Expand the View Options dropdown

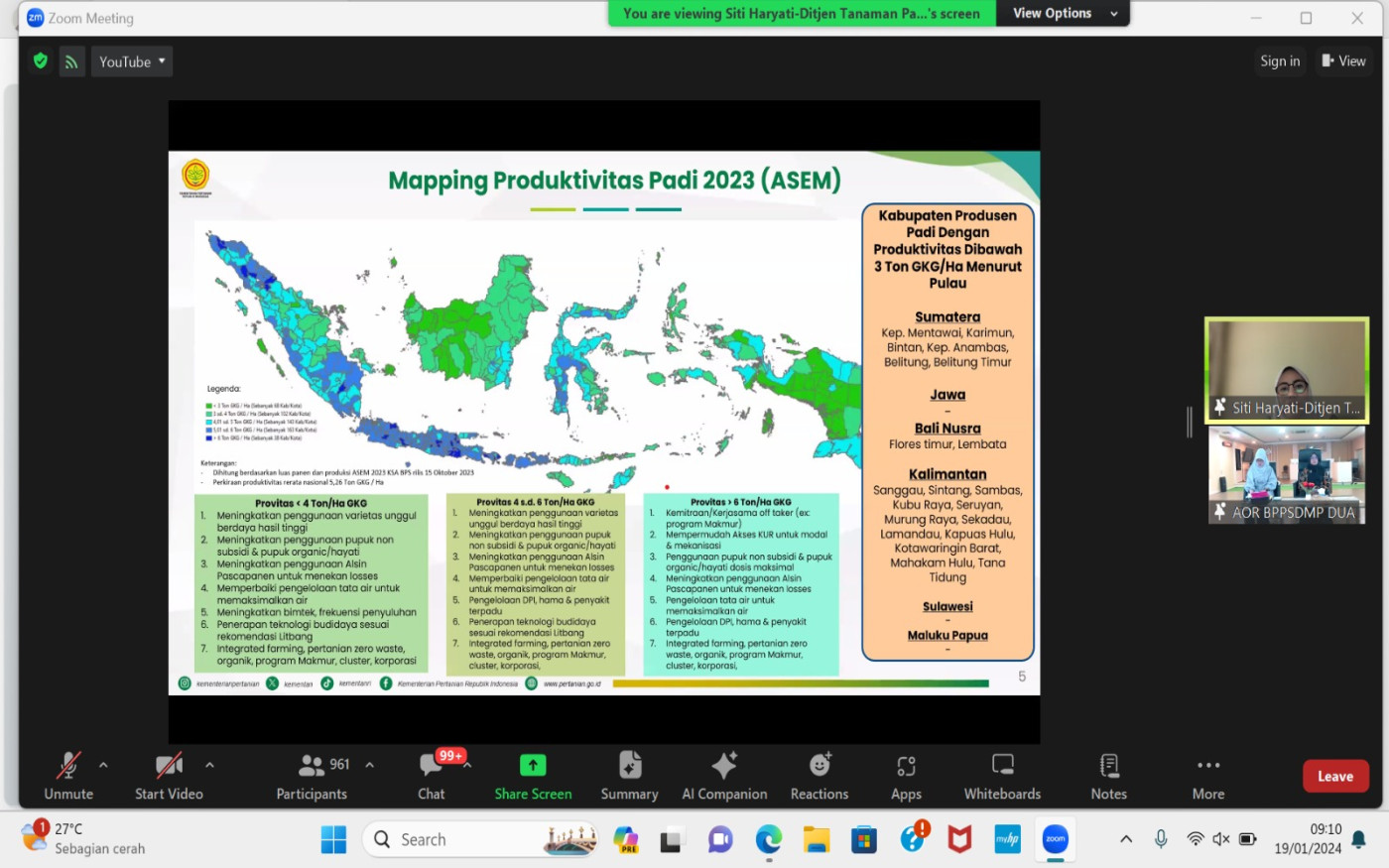coord(1064,14)
